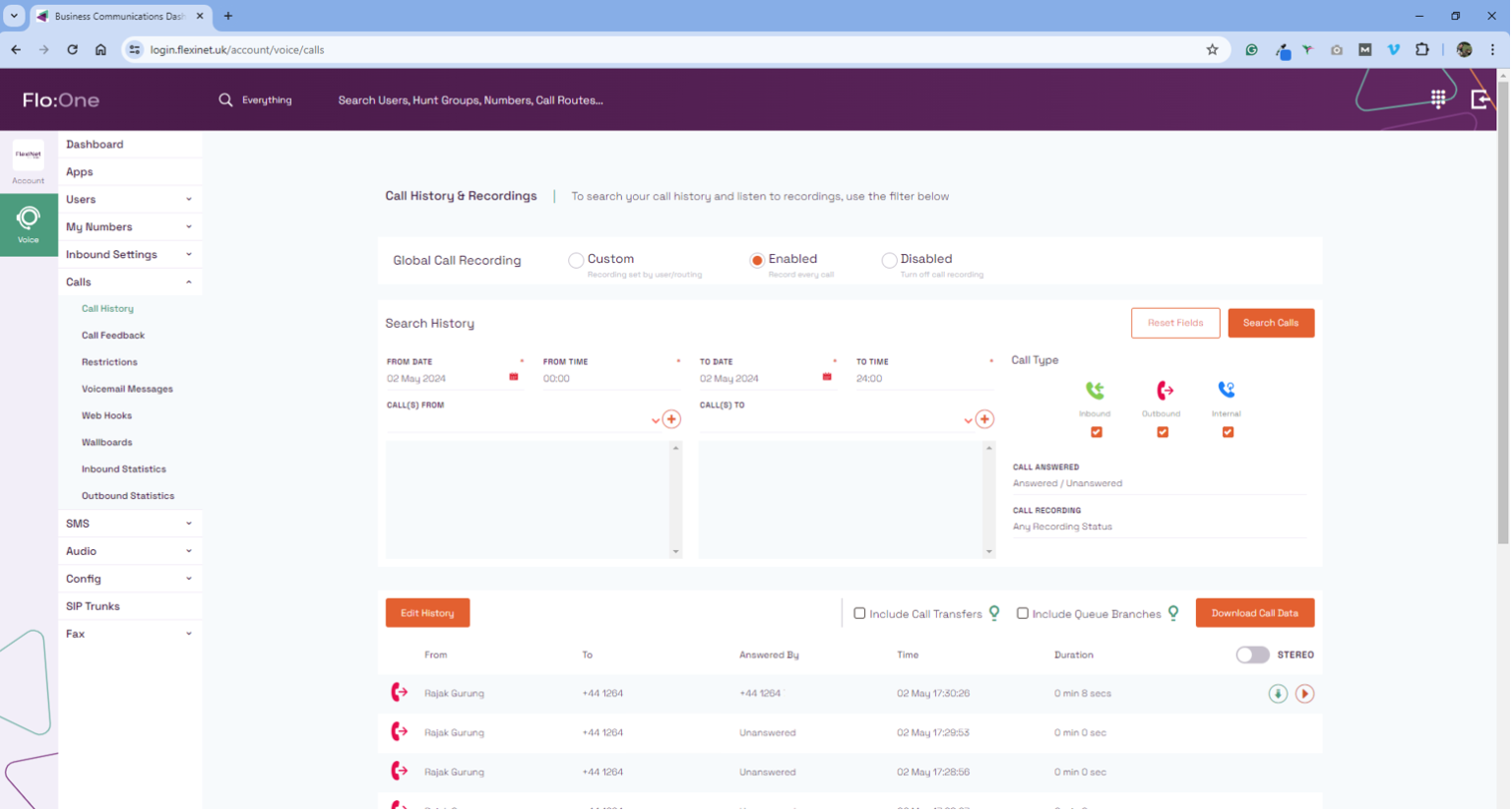Click the Search Calls button
Screen dimensions: 1512x811
1271,322
